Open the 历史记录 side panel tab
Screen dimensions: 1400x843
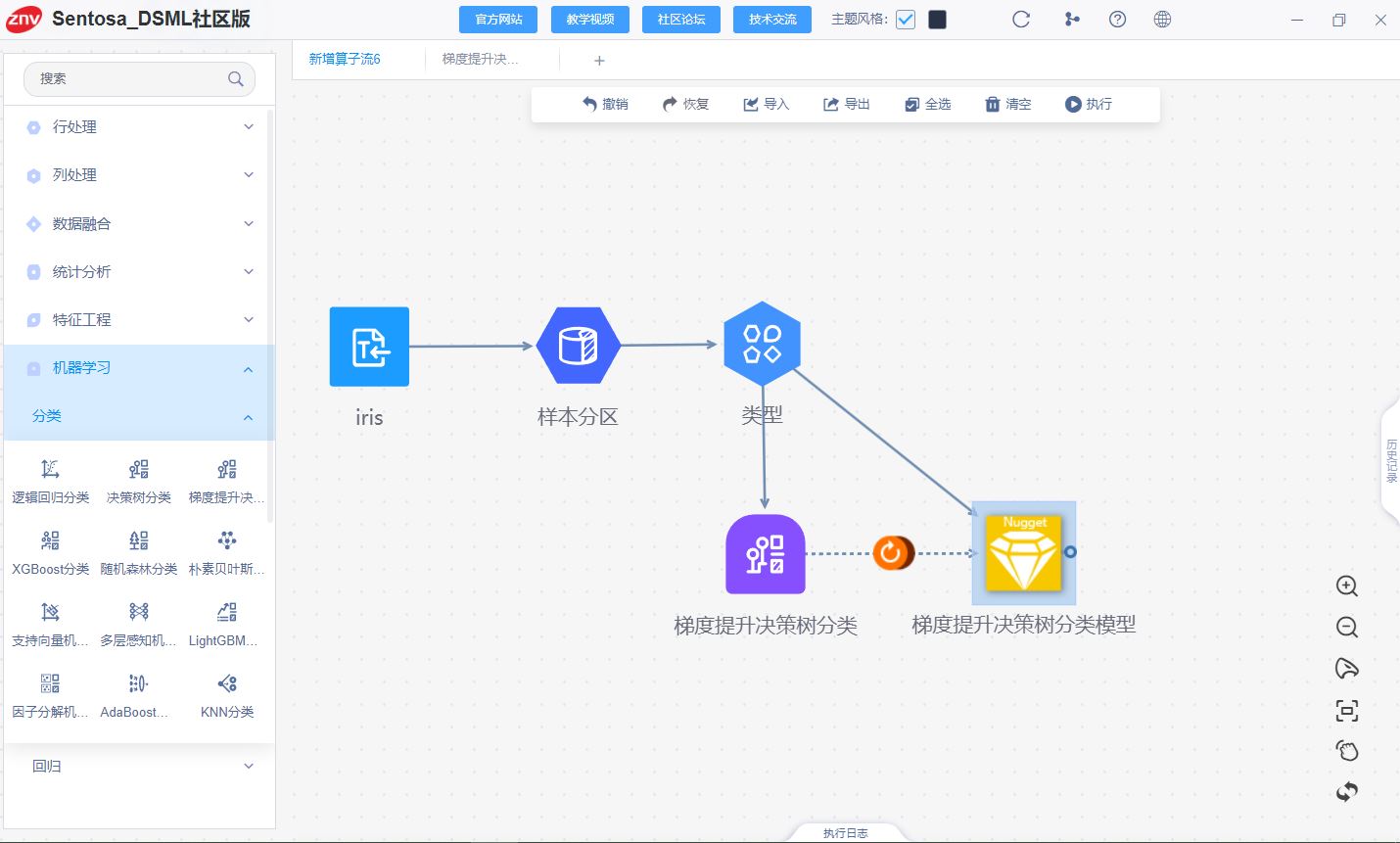(x=1391, y=460)
